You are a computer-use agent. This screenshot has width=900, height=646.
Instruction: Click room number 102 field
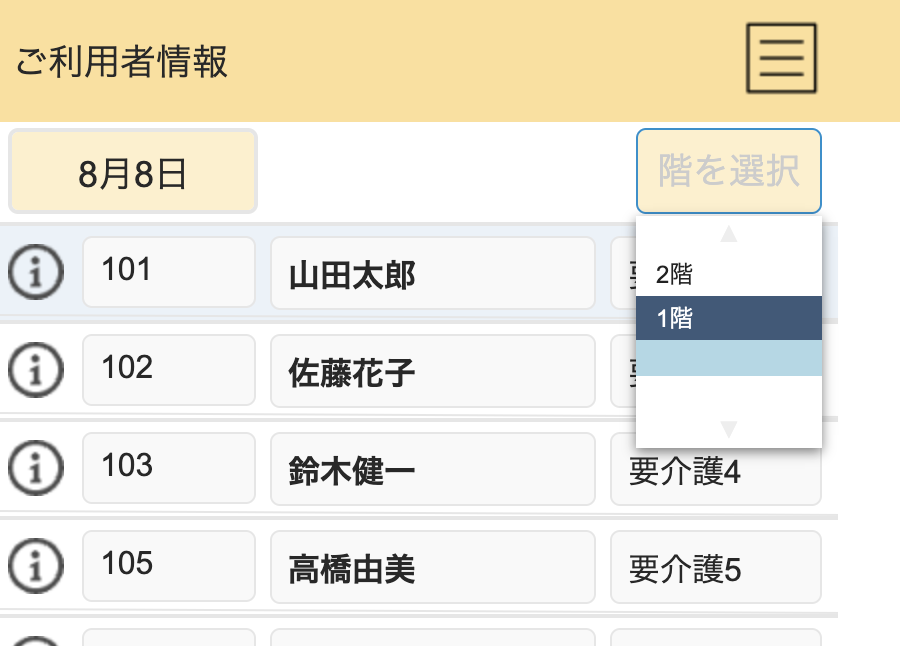coord(168,370)
